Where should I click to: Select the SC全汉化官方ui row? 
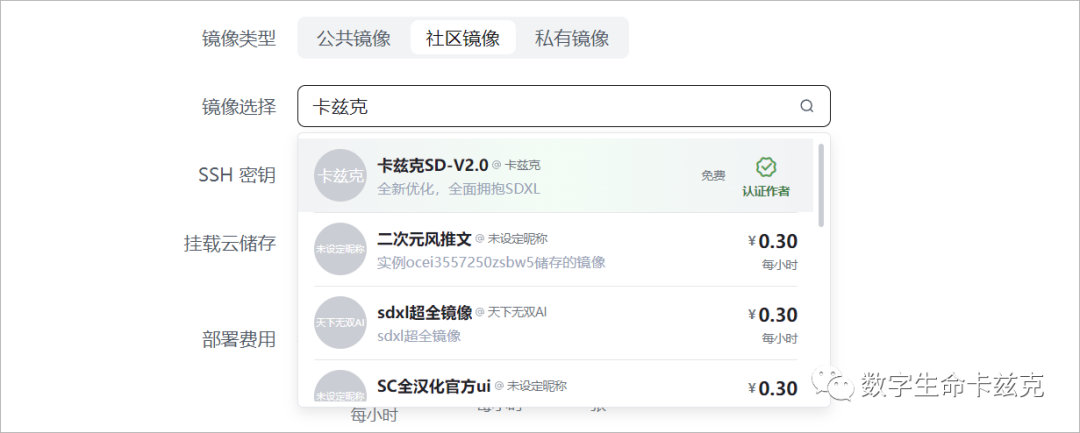(x=556, y=383)
